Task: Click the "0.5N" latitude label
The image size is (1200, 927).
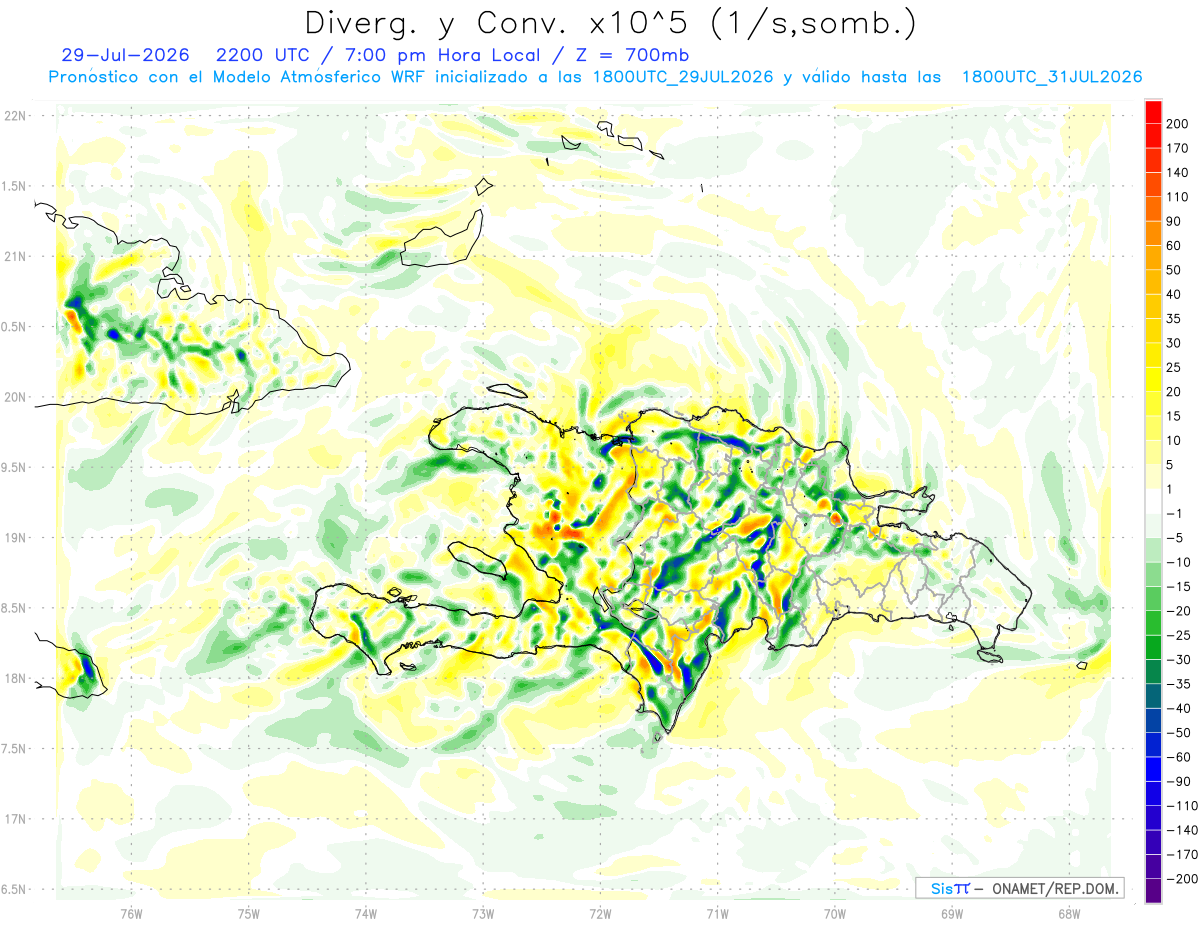Action: [x=15, y=327]
